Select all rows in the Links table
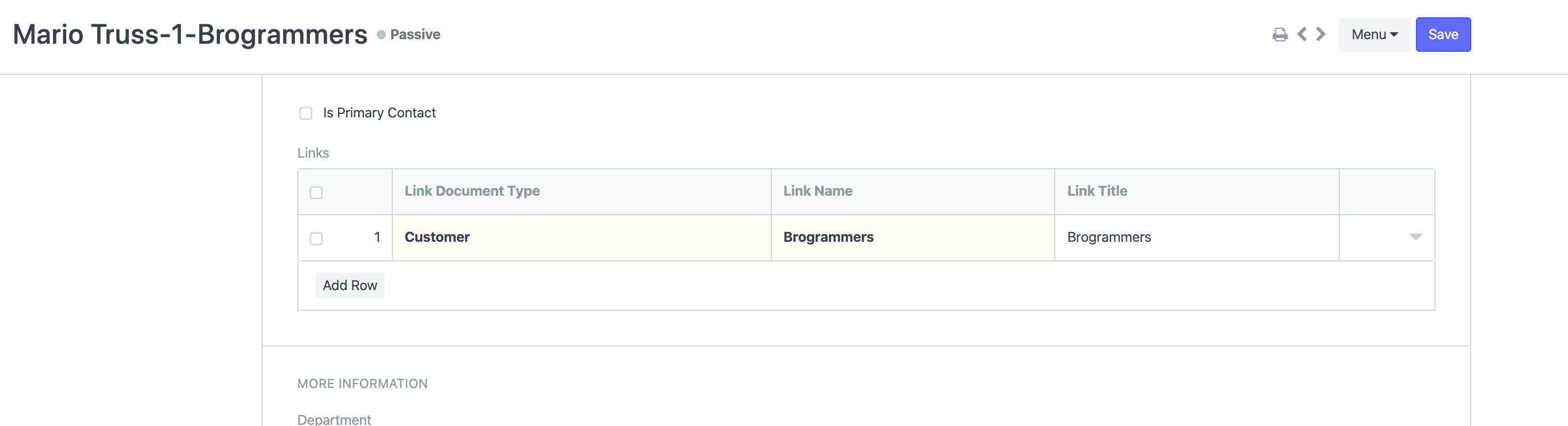The height and width of the screenshot is (426, 1568). pos(316,192)
